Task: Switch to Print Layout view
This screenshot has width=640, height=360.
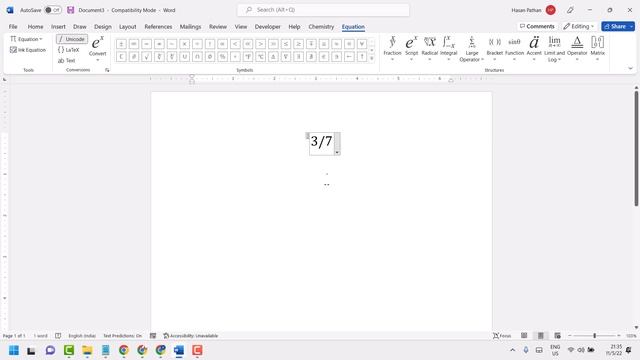Action: [540, 336]
